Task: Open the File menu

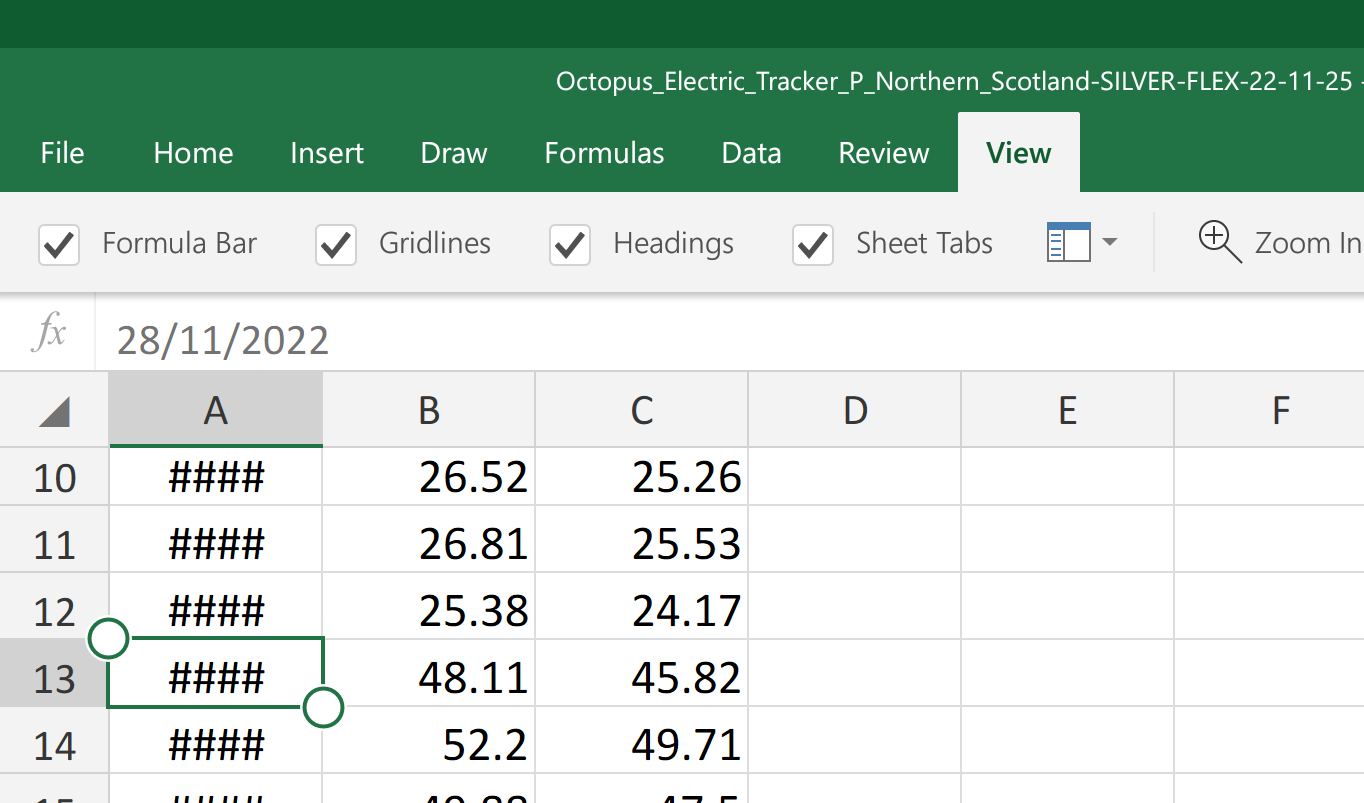Action: 62,153
